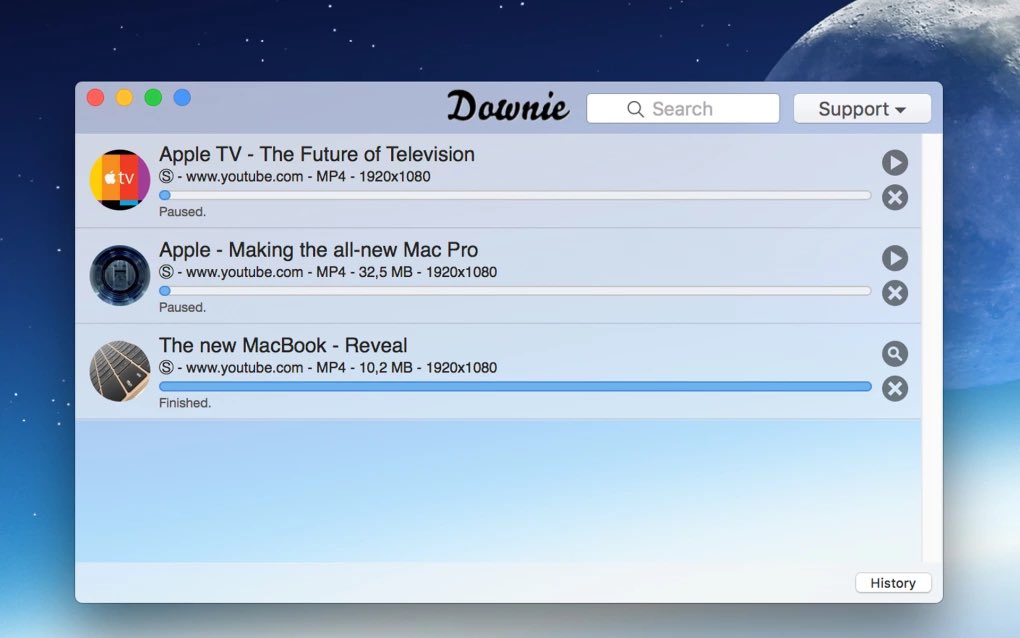Open the Support dropdown menu
This screenshot has height=638, width=1020.
(x=862, y=109)
